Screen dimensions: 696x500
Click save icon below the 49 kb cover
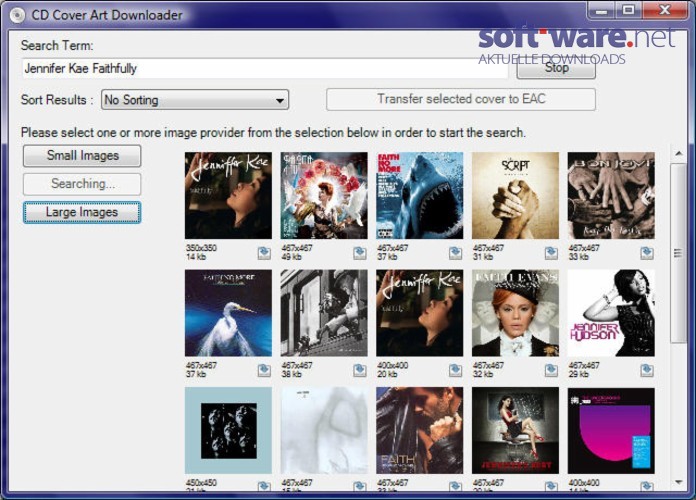coord(360,253)
